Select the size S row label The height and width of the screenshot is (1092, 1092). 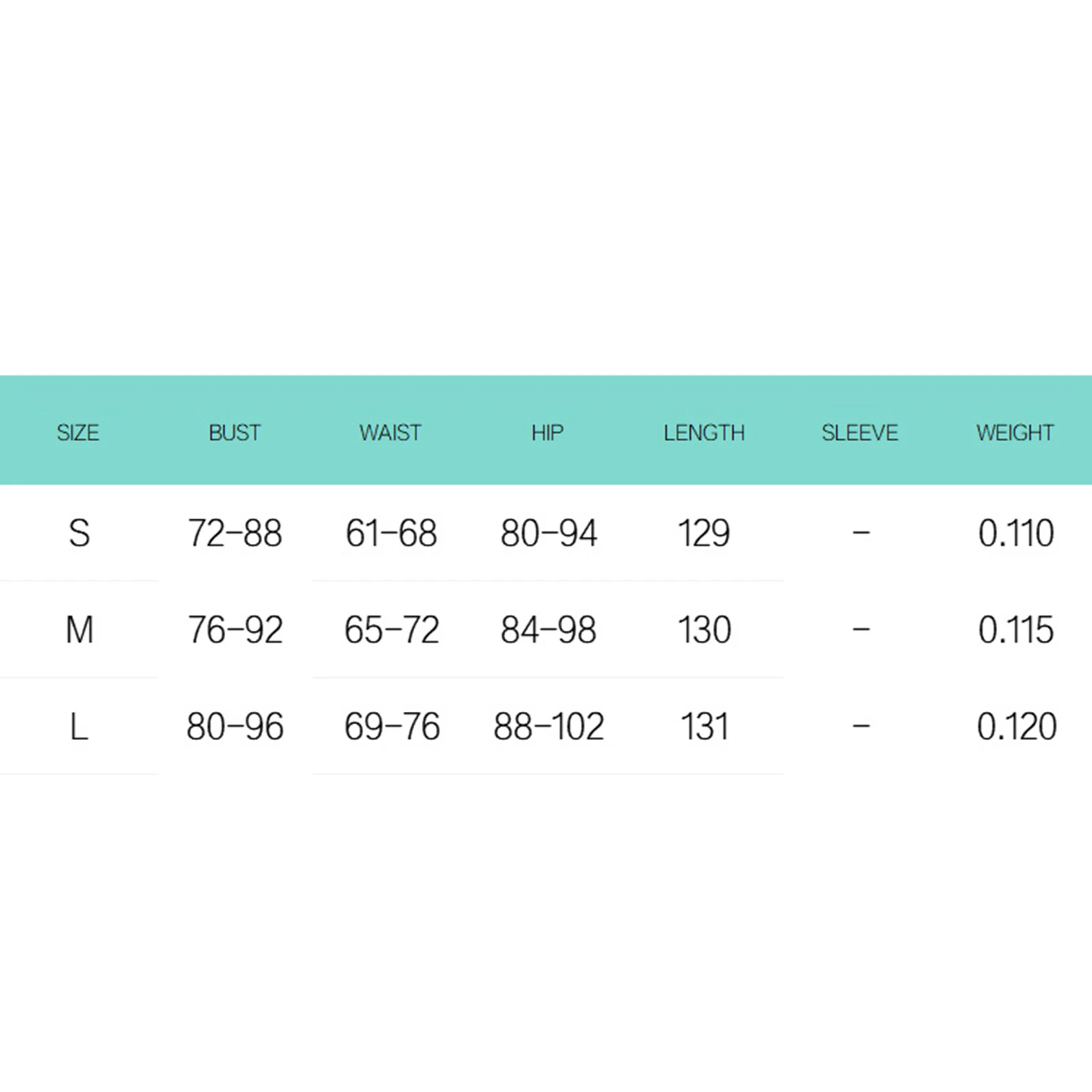pos(79,533)
